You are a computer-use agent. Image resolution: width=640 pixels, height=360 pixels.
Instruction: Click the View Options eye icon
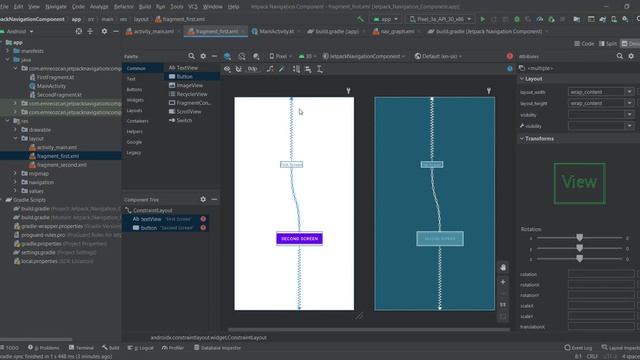click(227, 69)
